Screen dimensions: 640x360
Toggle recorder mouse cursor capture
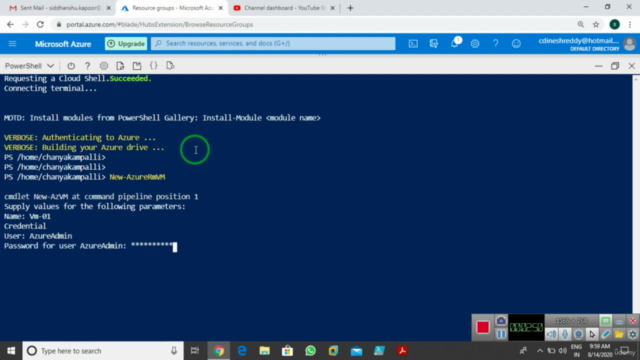point(592,334)
